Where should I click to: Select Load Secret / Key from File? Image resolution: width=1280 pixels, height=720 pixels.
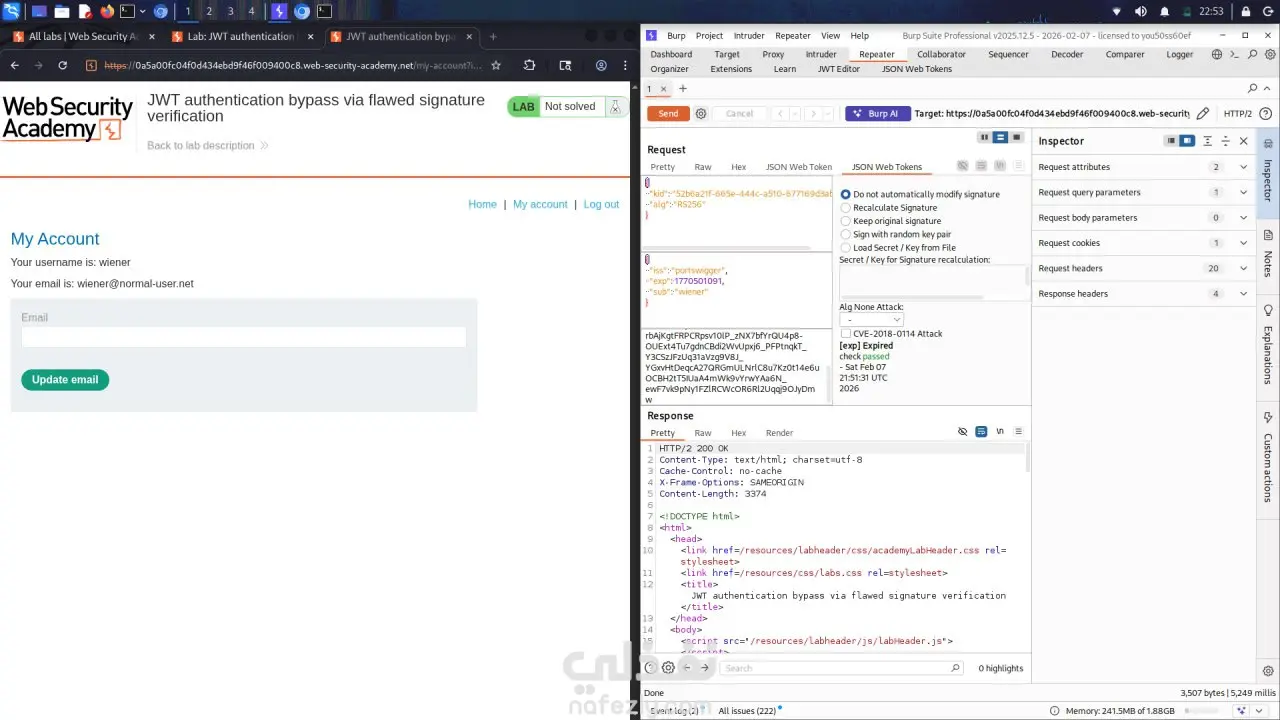tap(898, 247)
